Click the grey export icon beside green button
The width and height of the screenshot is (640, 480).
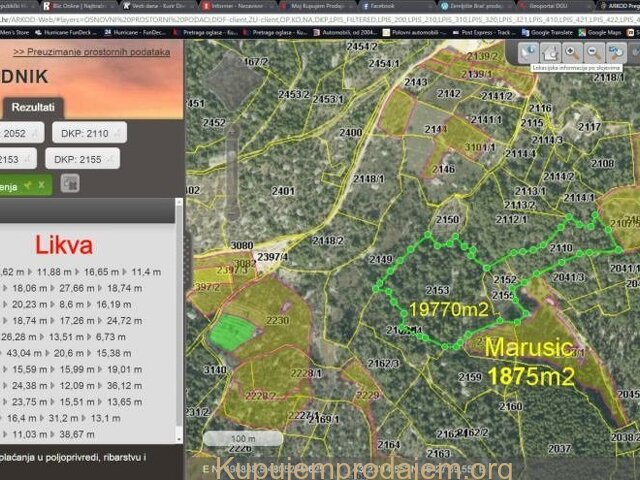coord(70,184)
